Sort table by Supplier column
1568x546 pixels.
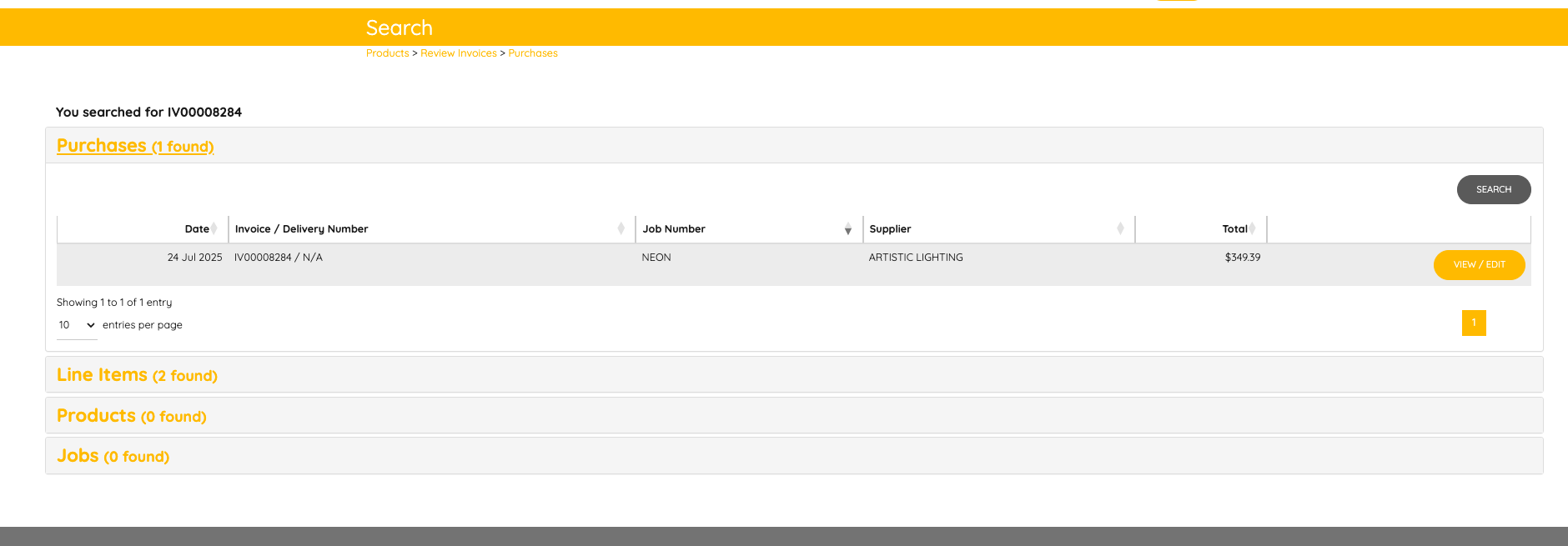[998, 229]
